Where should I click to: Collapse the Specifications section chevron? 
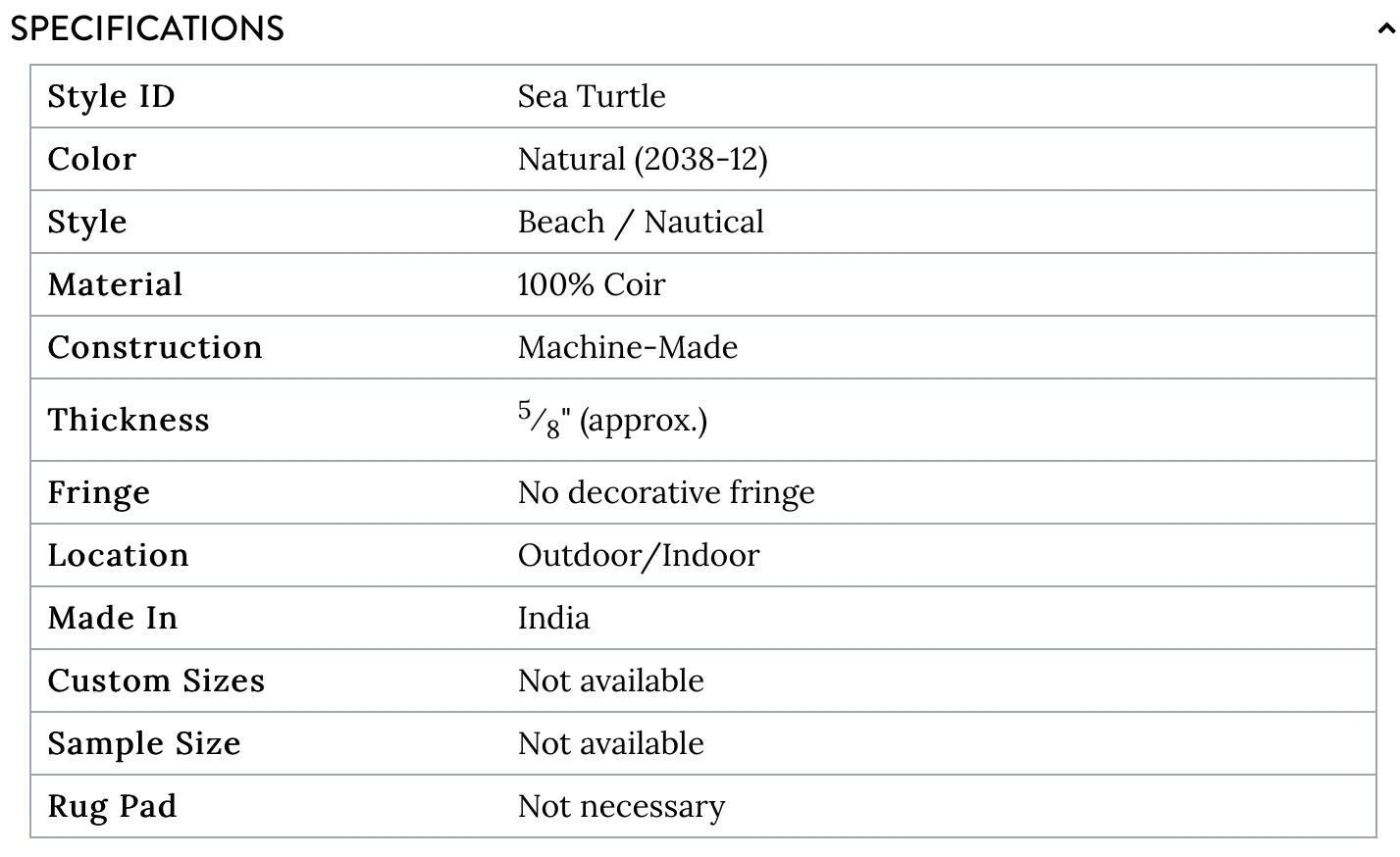[x=1385, y=29]
